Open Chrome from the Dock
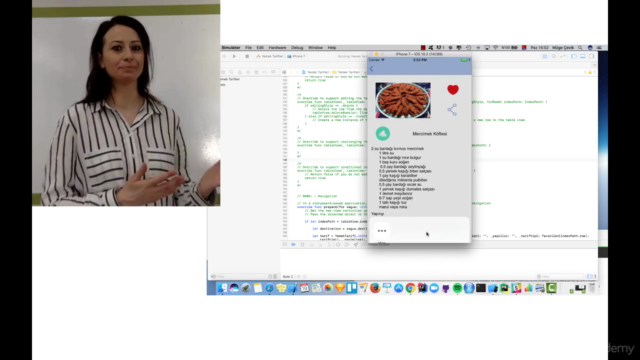640x360 pixels. pyautogui.click(x=410, y=288)
